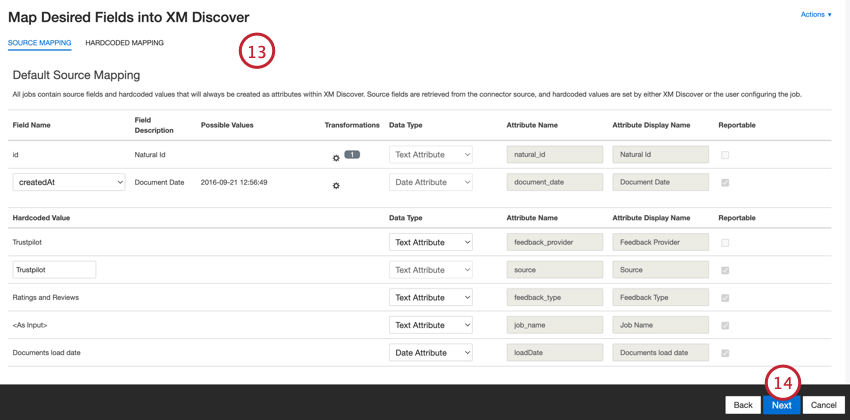Open the createdAt field name dropdown
Image resolution: width=850 pixels, height=420 pixels.
pyautogui.click(x=69, y=182)
